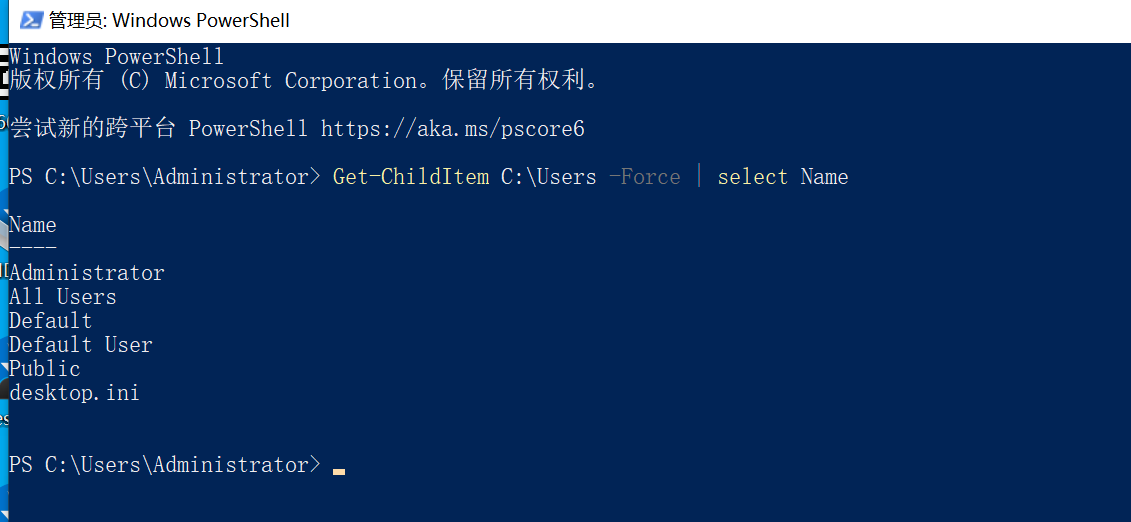Click the pipe symbol in the command line
Screen dimensions: 1131x522
pyautogui.click(x=699, y=177)
